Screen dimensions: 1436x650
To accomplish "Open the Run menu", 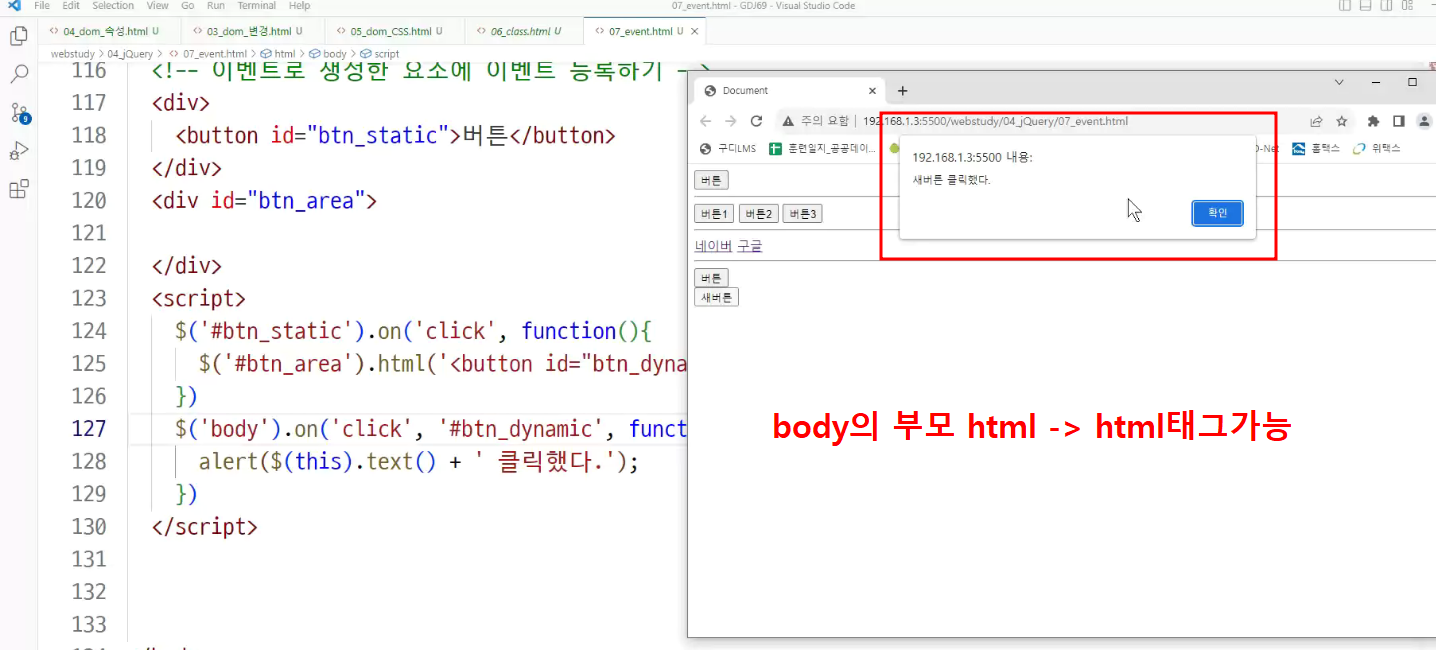I will (x=215, y=6).
